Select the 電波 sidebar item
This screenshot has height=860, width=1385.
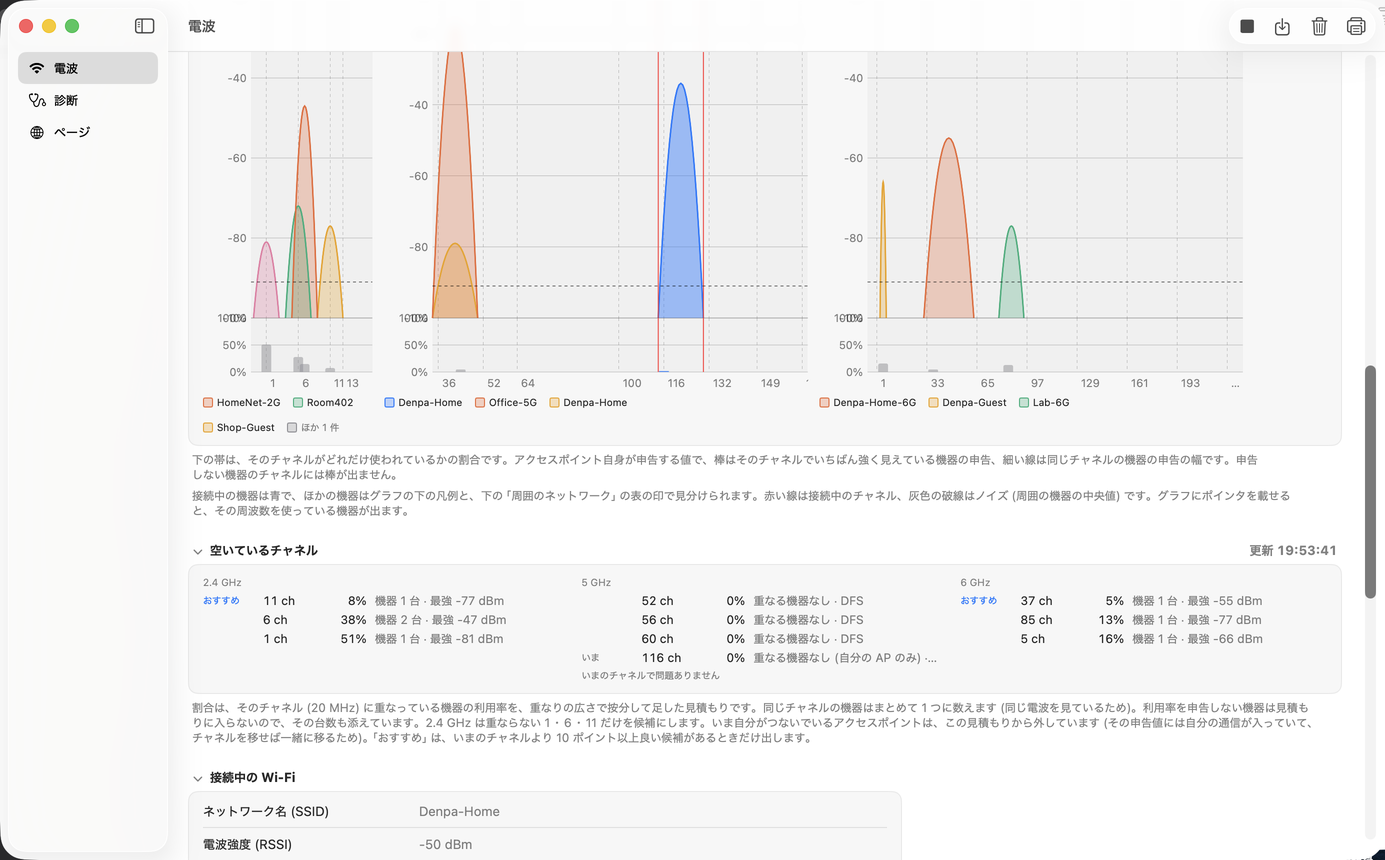pos(88,68)
